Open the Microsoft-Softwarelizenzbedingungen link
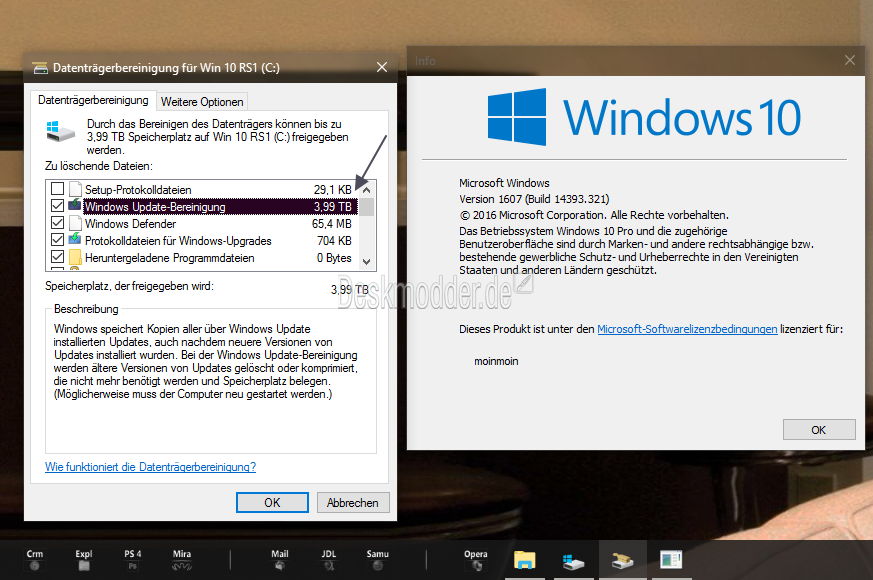Image resolution: width=873 pixels, height=580 pixels. click(687, 329)
